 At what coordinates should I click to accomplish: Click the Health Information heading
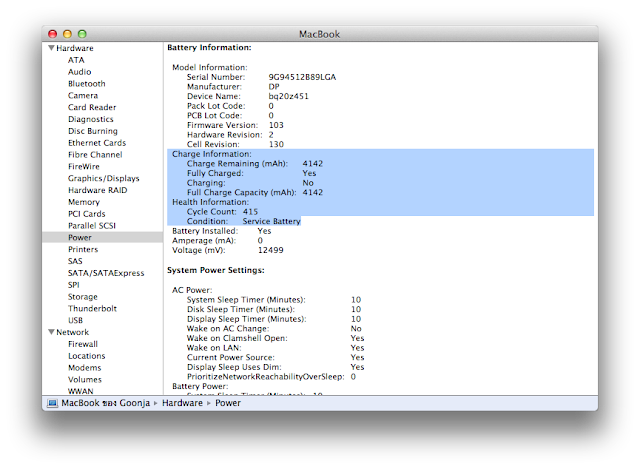(x=210, y=202)
